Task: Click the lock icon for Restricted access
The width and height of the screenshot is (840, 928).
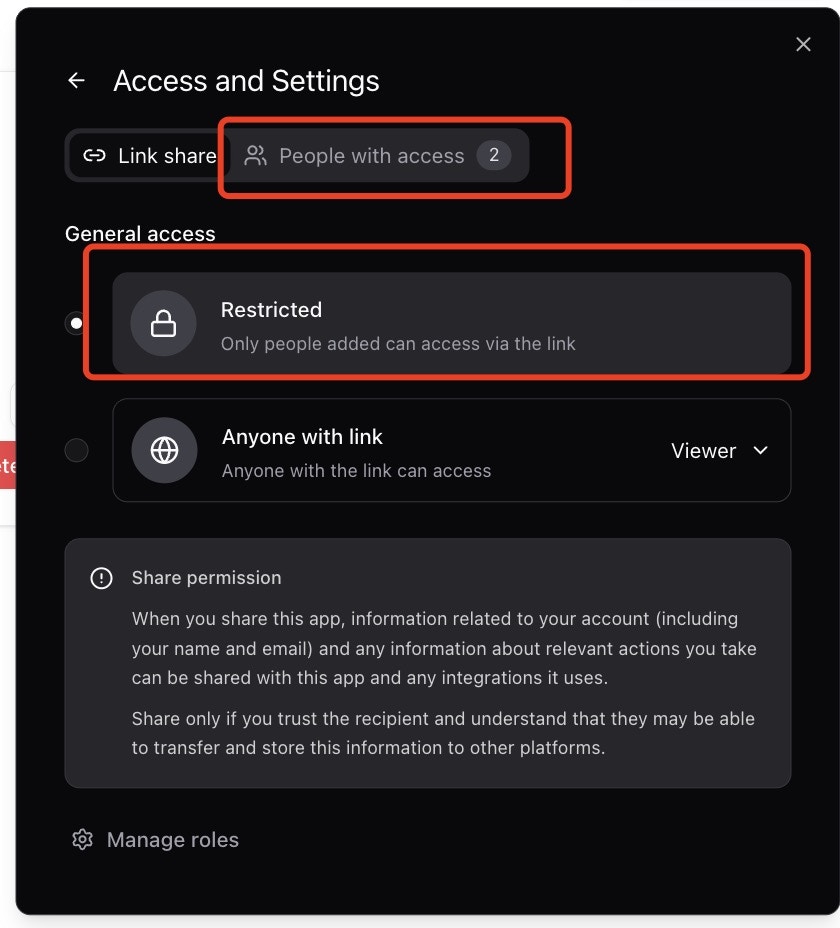Action: click(x=164, y=323)
